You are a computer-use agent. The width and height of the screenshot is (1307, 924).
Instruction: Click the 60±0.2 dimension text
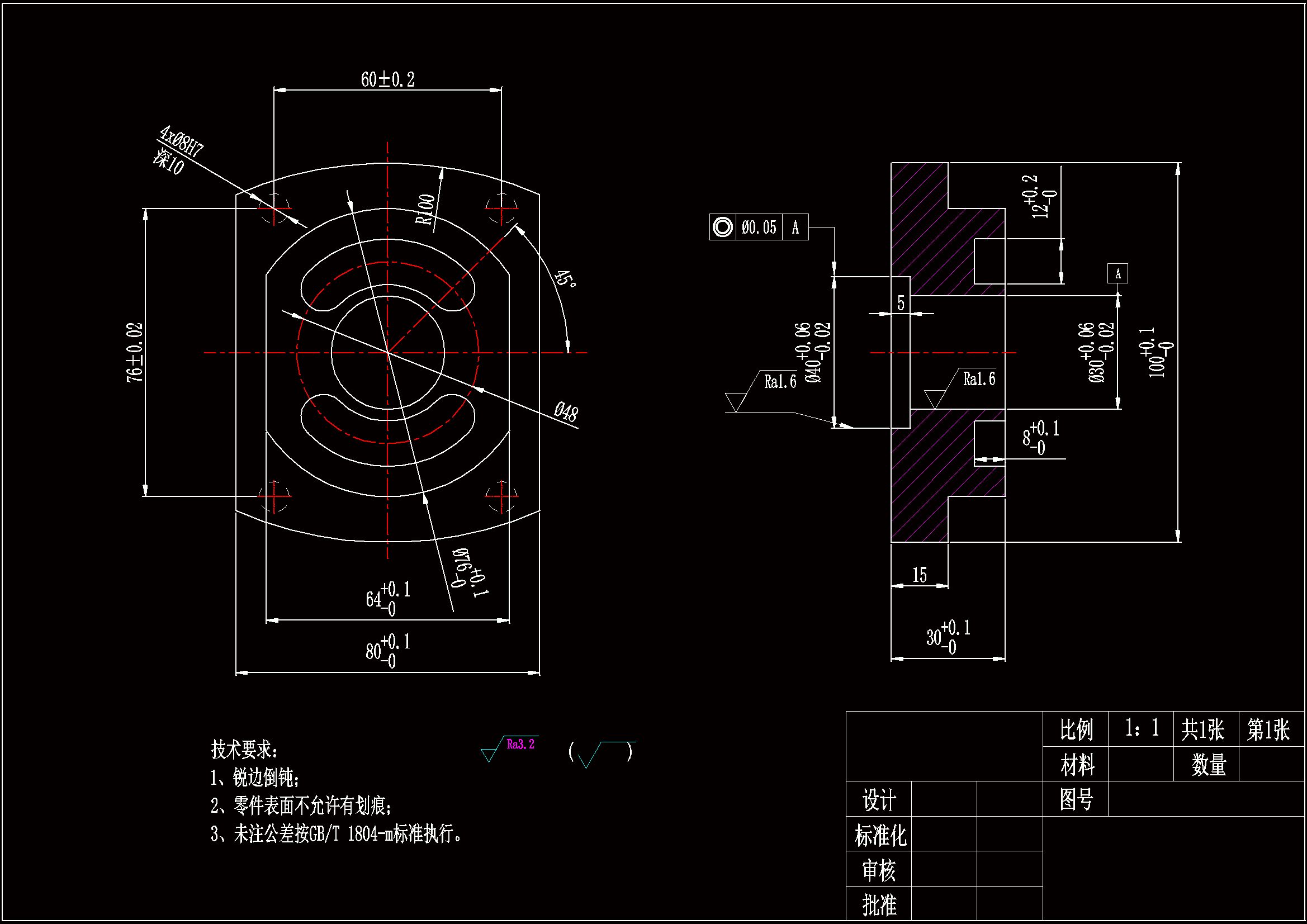[387, 79]
